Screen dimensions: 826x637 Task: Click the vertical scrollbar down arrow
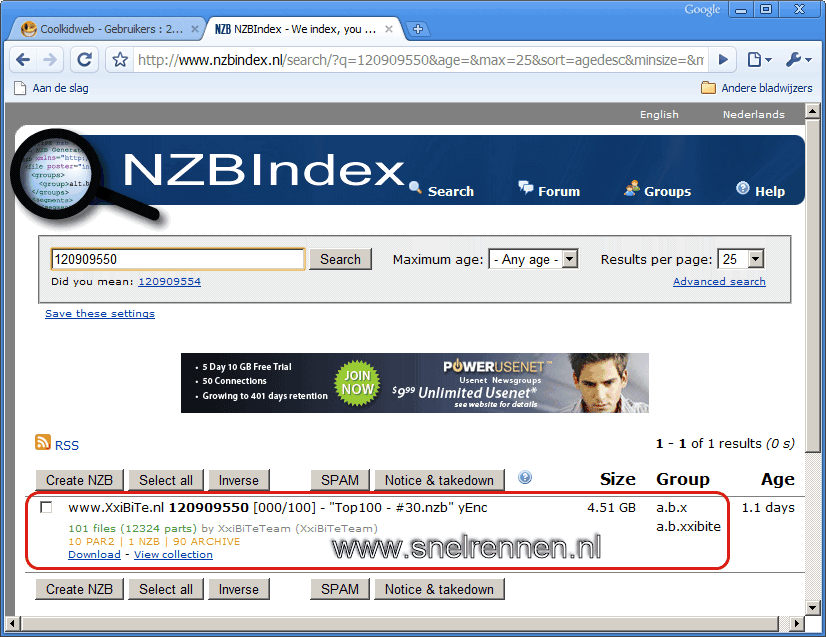(x=812, y=607)
